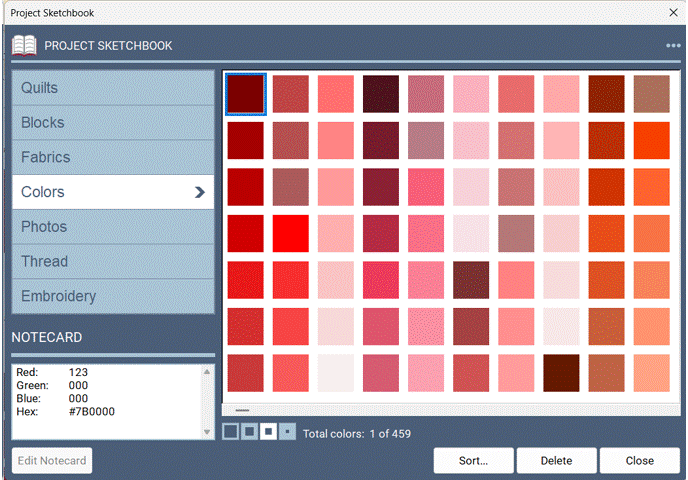688x480 pixels.
Task: Click the notecard scrollbar up arrow
Action: pyautogui.click(x=207, y=372)
